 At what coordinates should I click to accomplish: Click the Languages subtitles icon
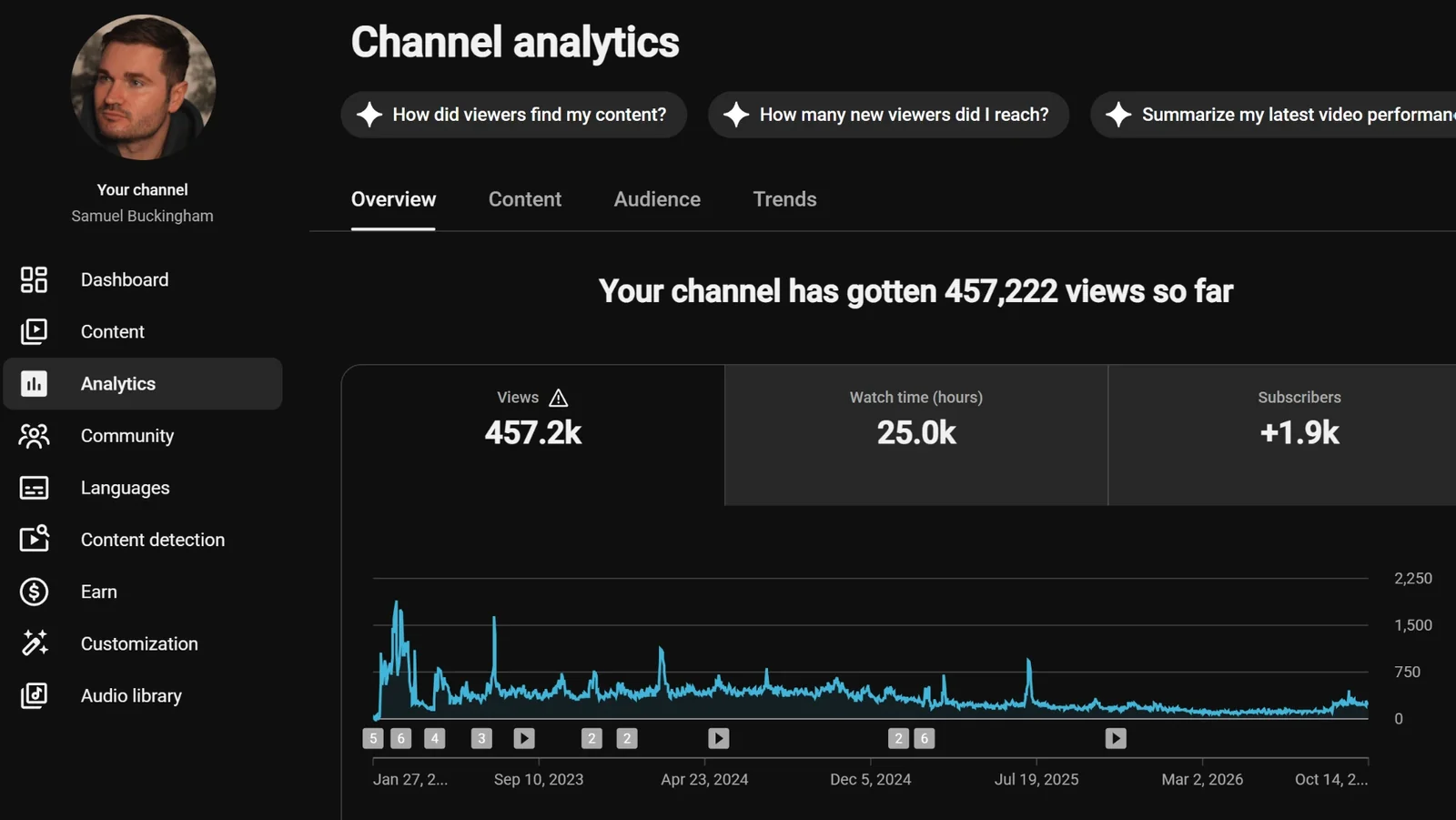[x=34, y=488]
